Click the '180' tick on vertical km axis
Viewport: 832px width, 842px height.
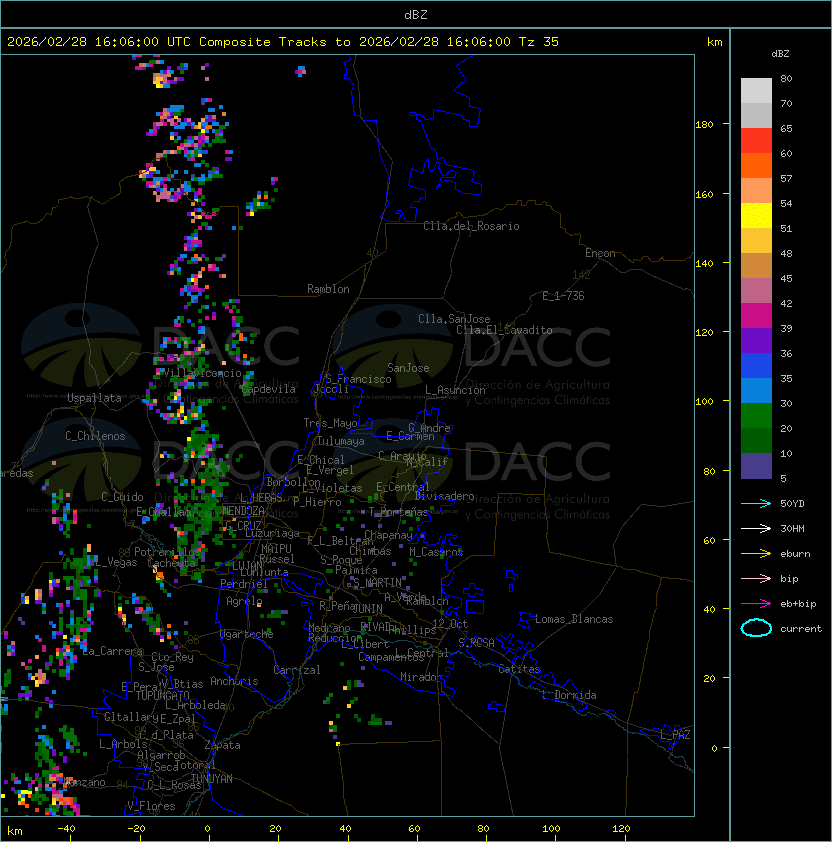704,124
